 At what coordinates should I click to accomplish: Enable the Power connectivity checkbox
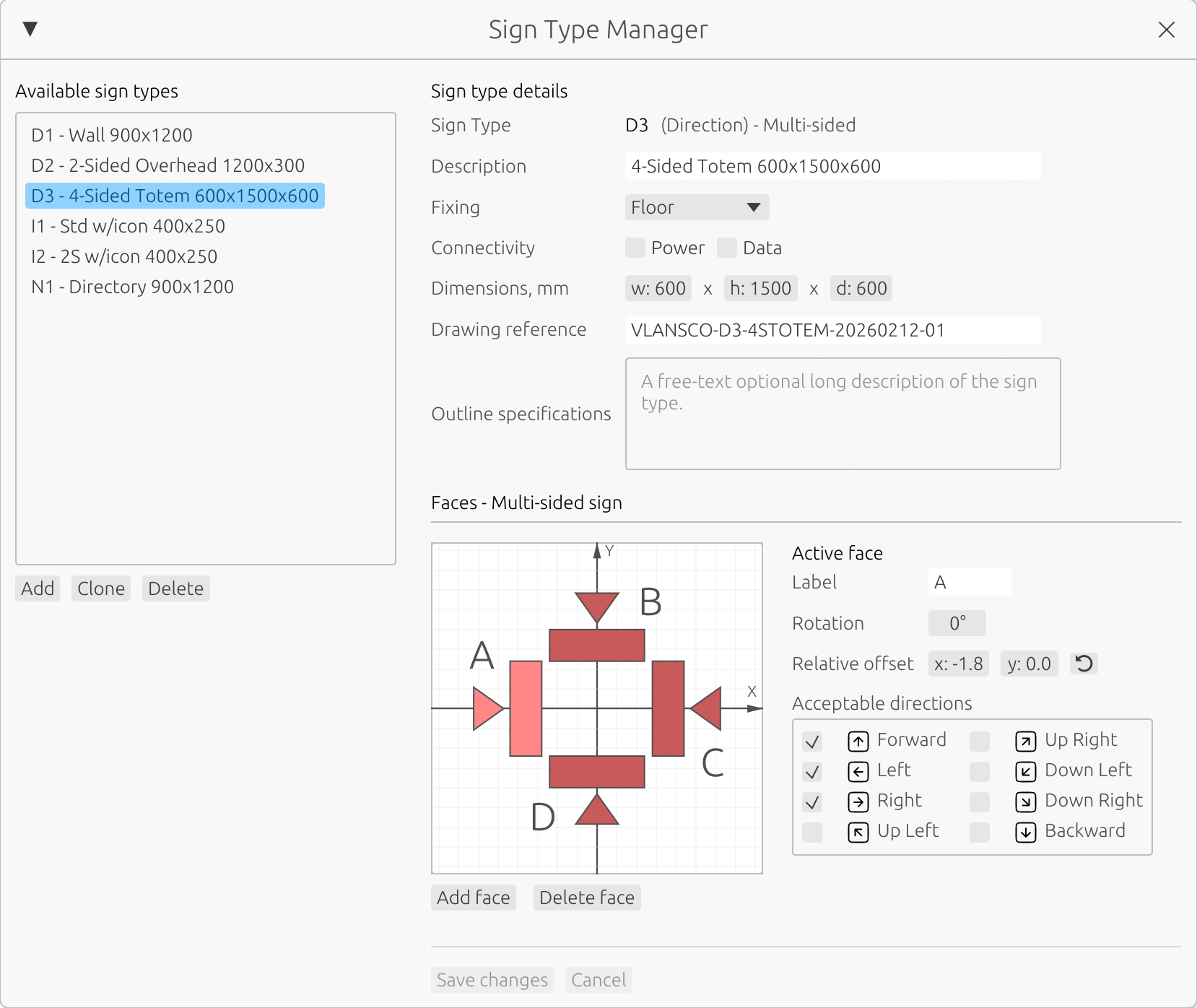click(x=635, y=248)
